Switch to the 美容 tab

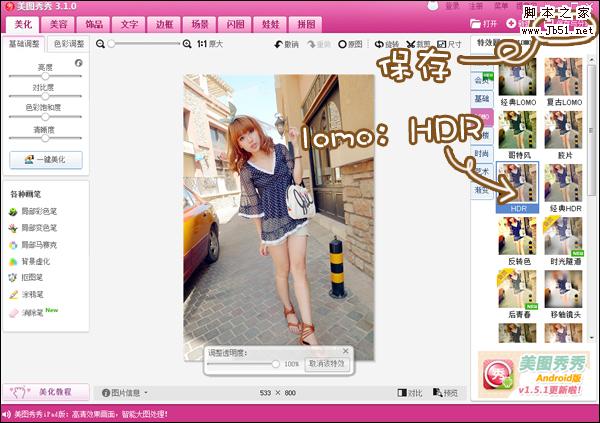[x=59, y=24]
